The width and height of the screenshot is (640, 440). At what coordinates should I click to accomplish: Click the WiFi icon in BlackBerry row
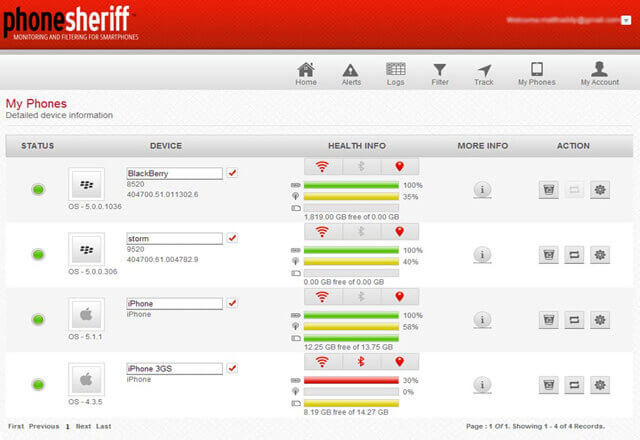point(323,166)
